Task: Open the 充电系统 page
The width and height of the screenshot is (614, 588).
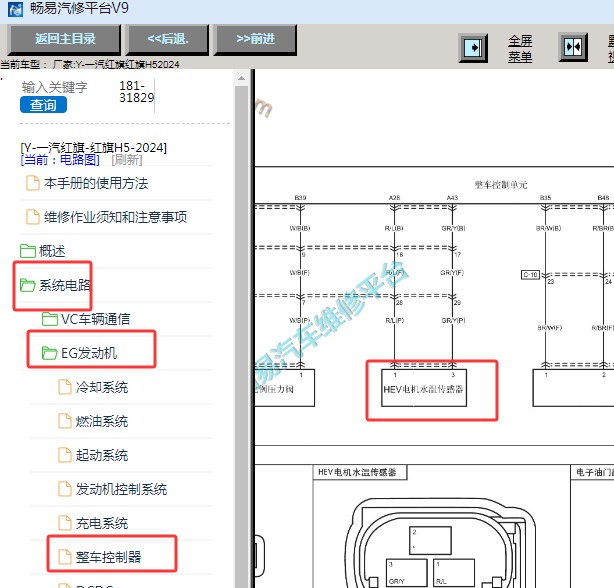Action: point(102,523)
